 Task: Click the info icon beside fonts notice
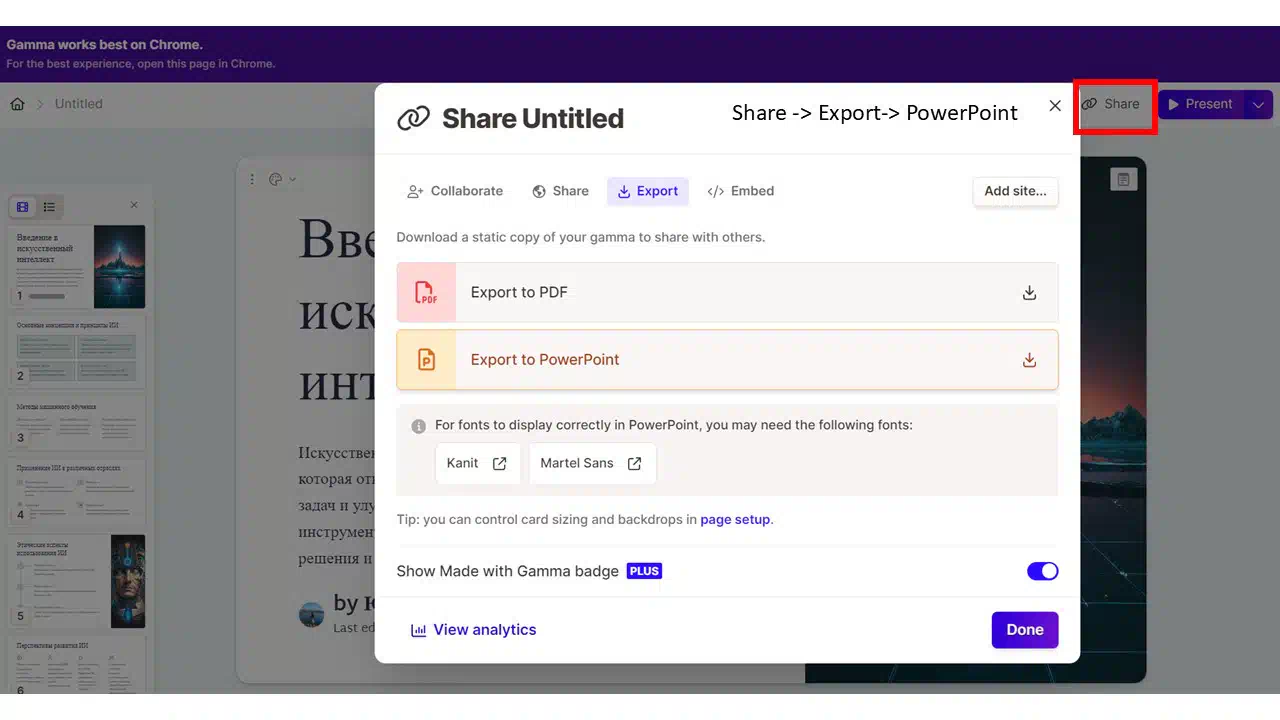419,426
